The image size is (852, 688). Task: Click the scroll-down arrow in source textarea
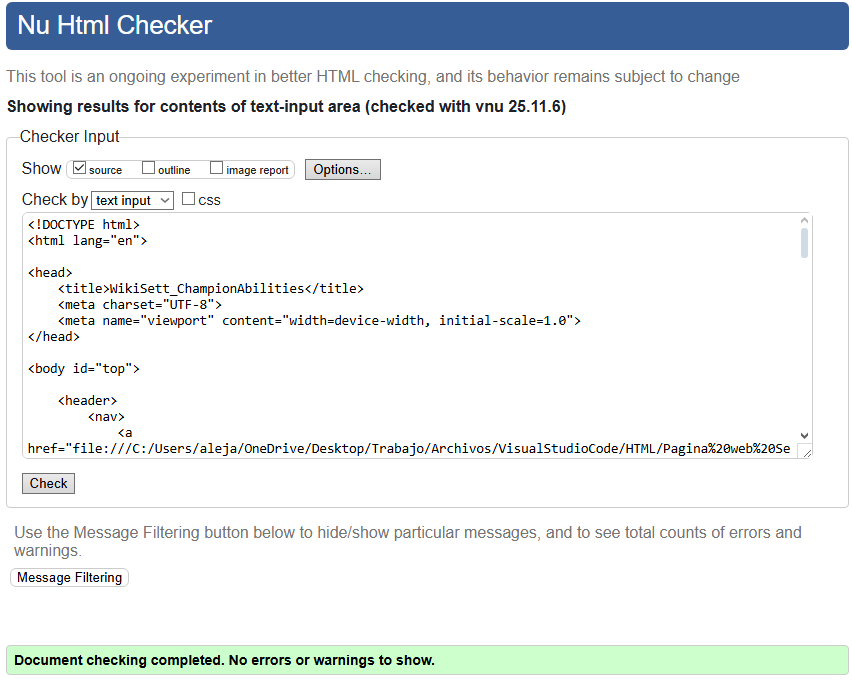tap(804, 441)
